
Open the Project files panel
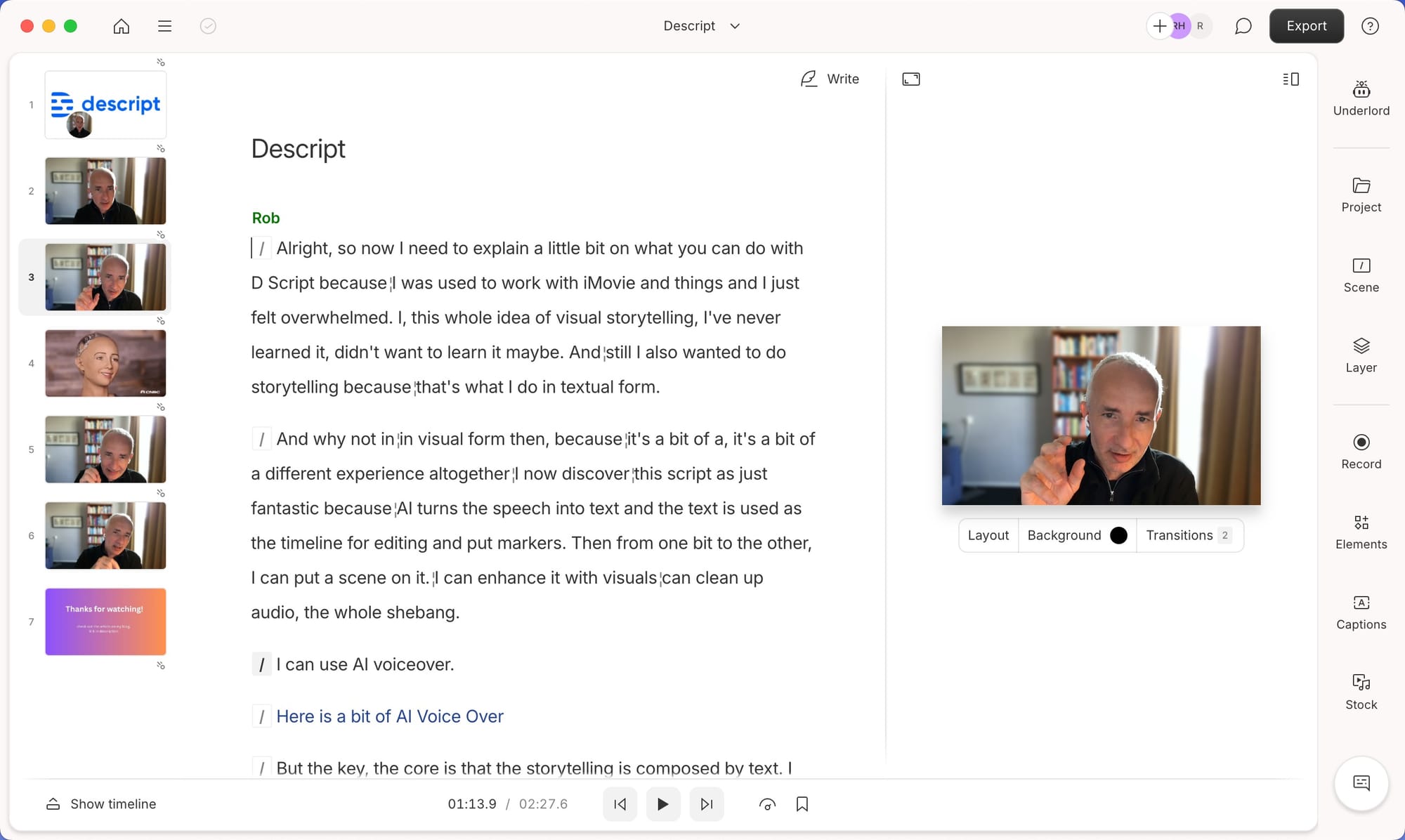[1361, 195]
